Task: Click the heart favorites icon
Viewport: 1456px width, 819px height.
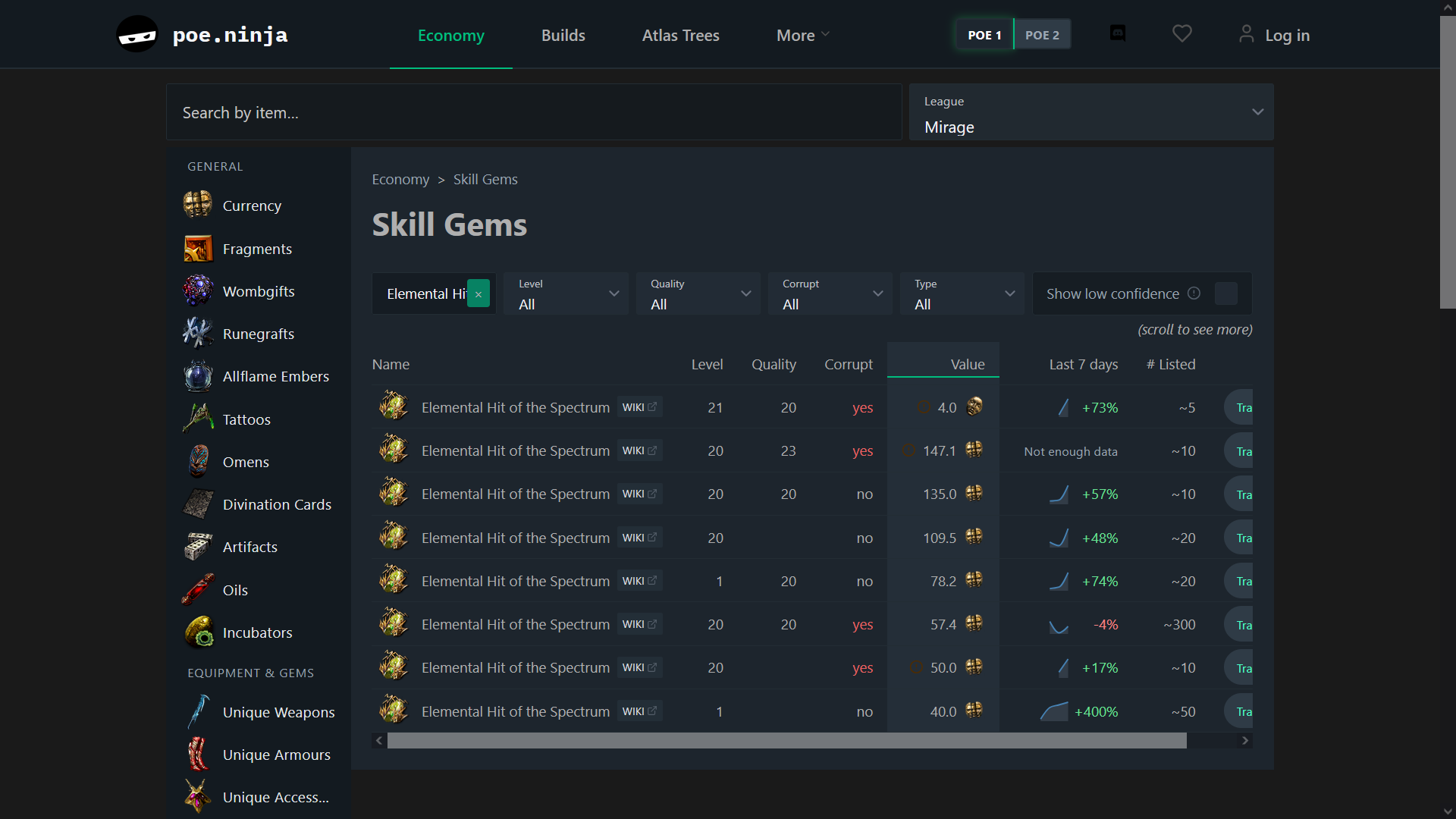Action: (1181, 33)
